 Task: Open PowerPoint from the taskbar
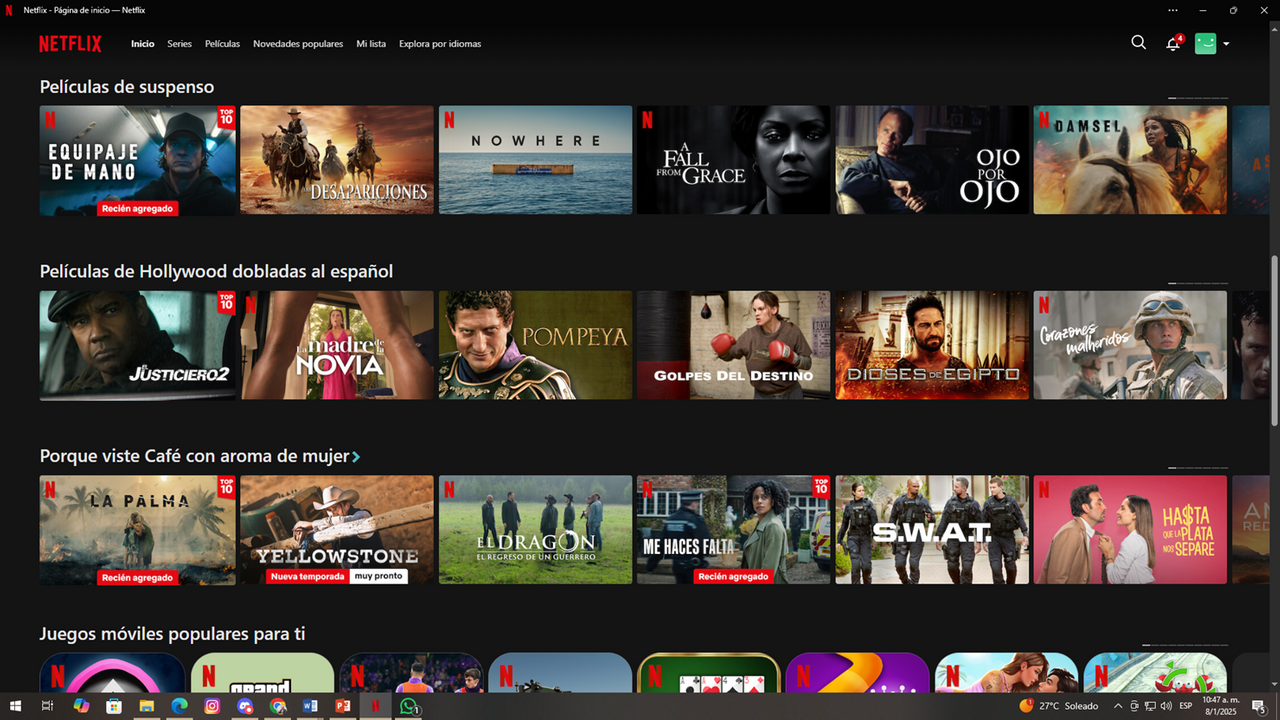click(x=343, y=706)
